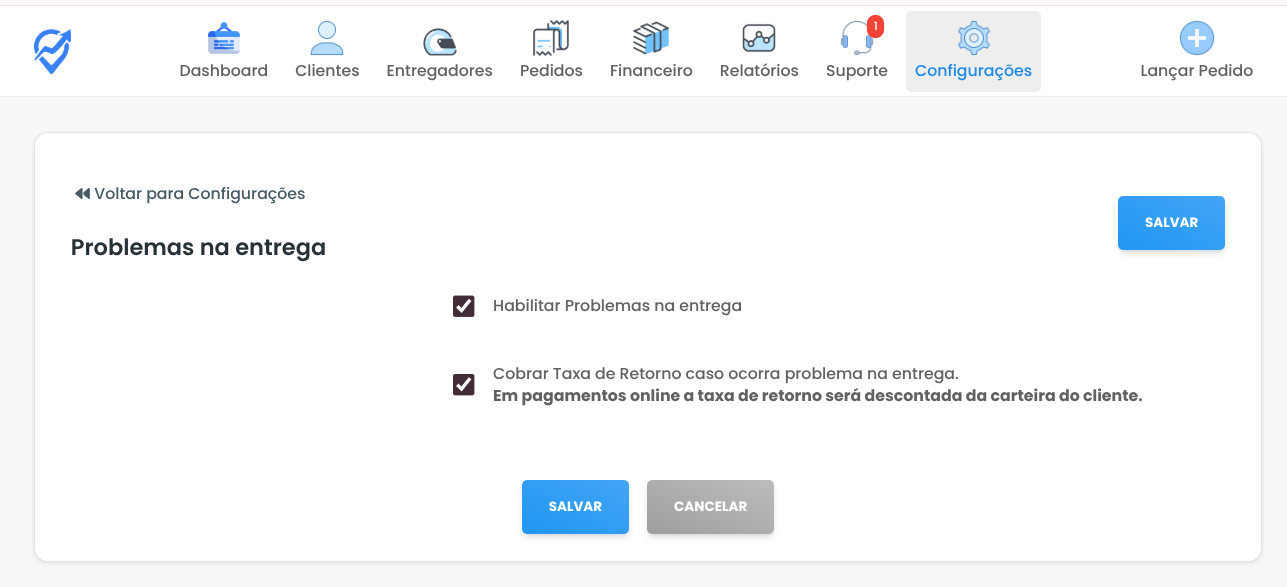
Task: Open the Dashboard calendar icon
Action: pos(223,40)
